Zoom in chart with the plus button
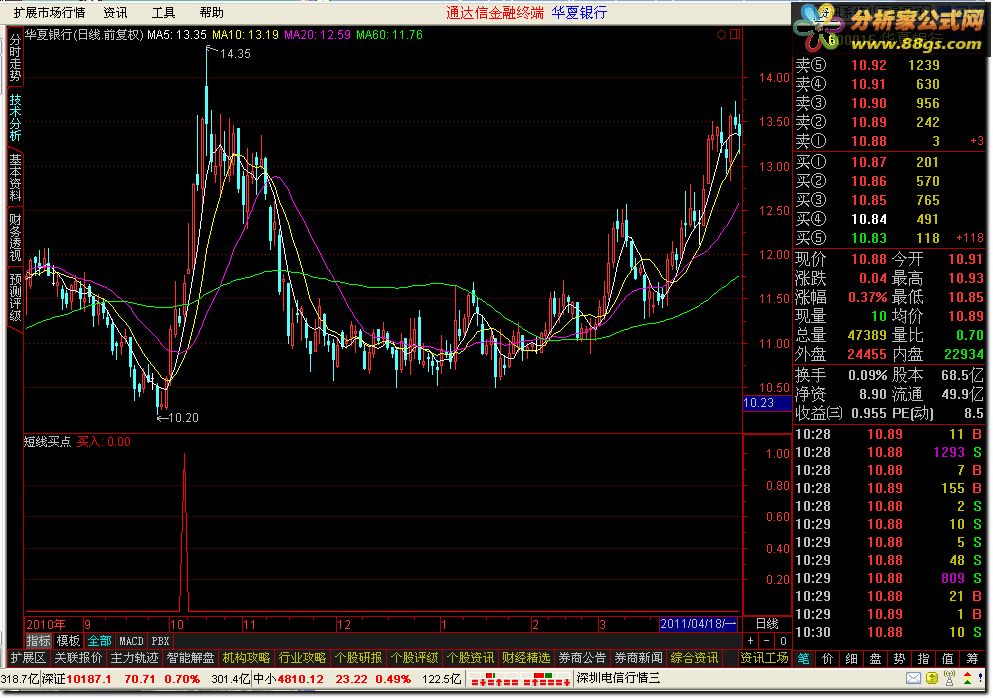 (x=750, y=640)
